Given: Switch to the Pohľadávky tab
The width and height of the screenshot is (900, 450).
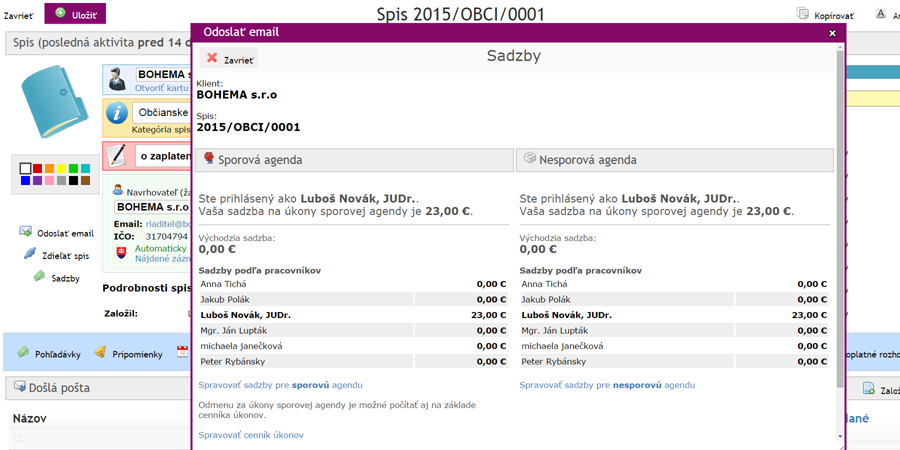Looking at the screenshot, I should tap(49, 354).
